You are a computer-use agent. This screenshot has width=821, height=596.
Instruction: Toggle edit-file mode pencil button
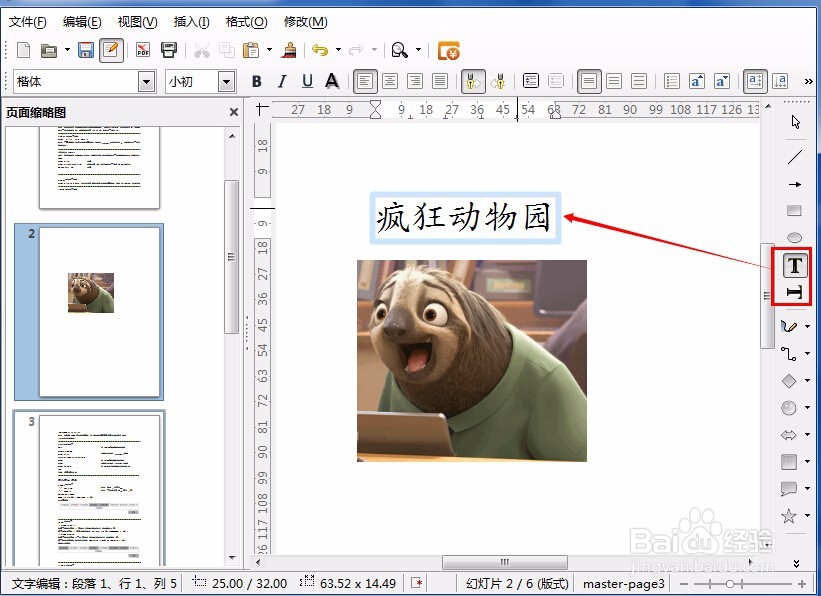click(x=111, y=51)
